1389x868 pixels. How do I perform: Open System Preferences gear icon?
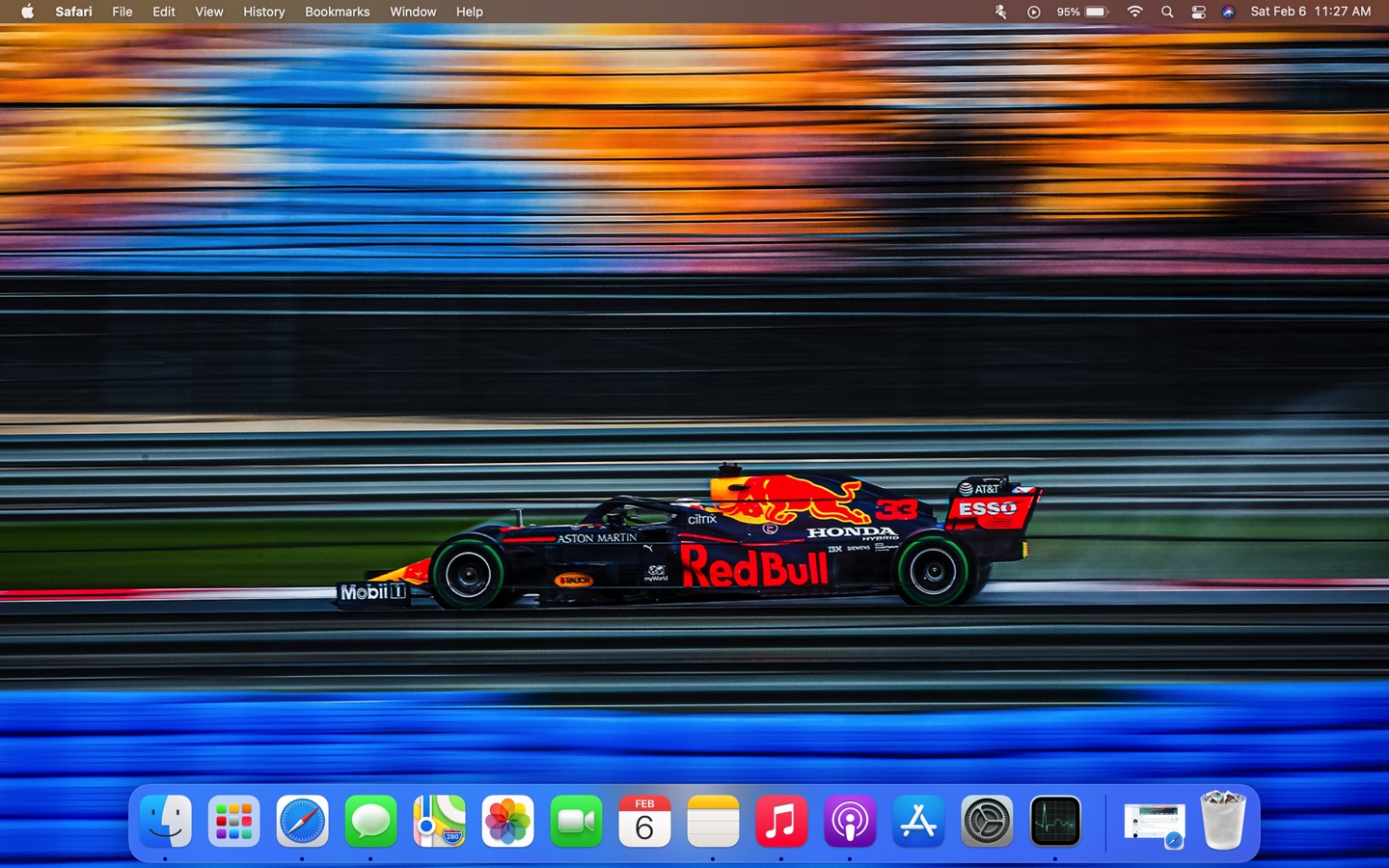[987, 822]
